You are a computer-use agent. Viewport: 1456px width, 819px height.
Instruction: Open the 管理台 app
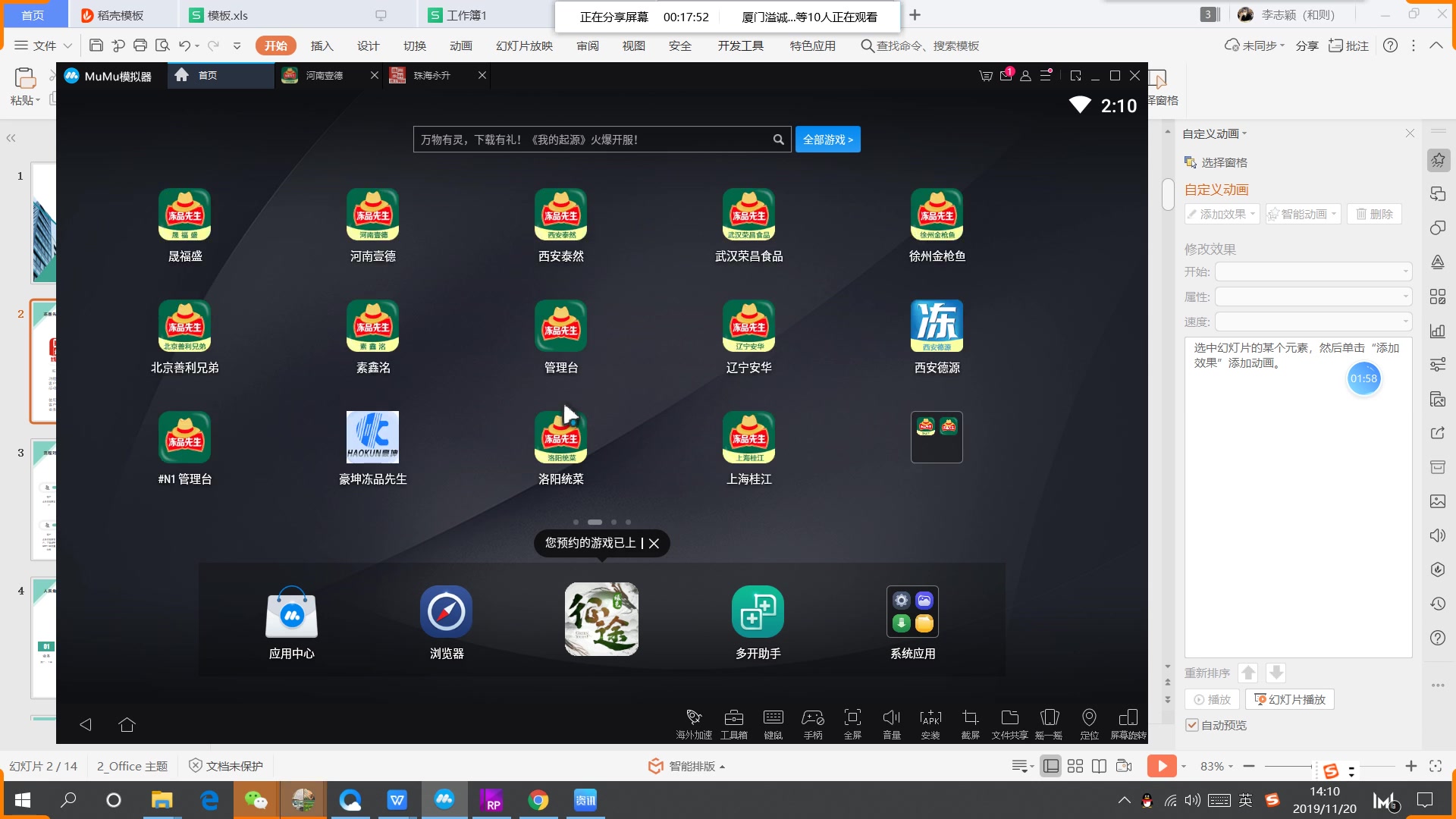(561, 326)
